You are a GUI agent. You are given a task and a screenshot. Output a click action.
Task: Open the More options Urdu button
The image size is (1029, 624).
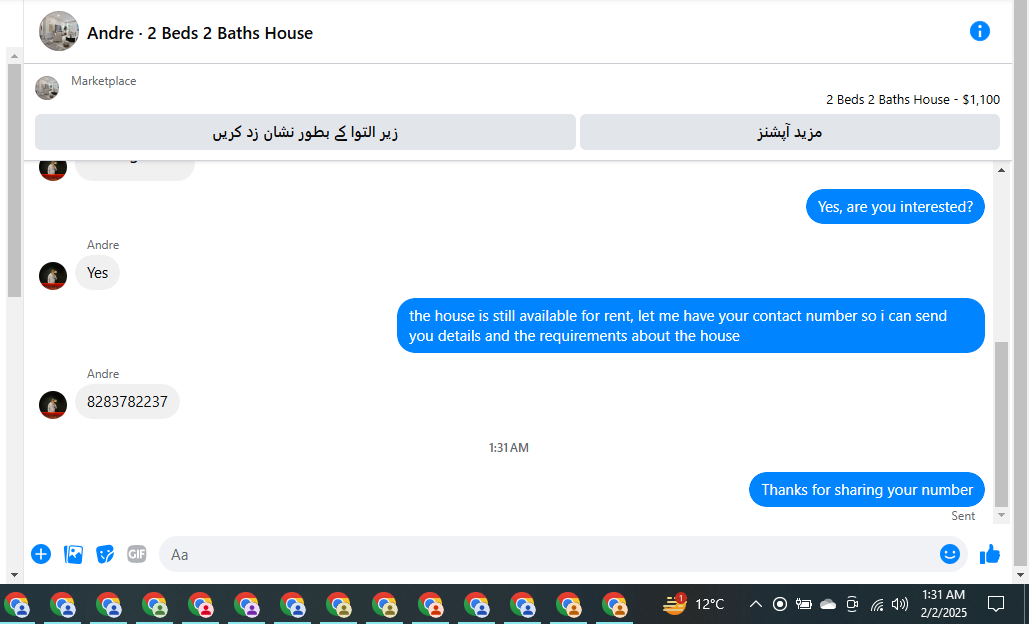[x=789, y=132]
